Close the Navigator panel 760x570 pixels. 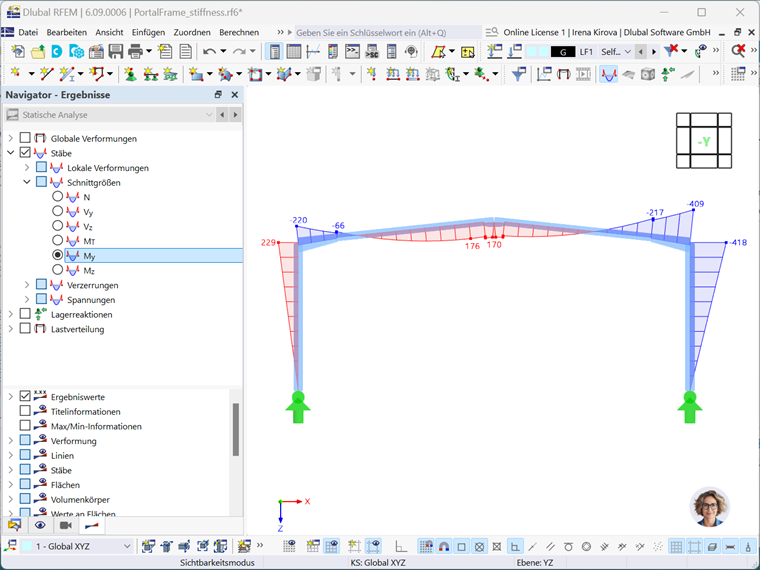235,95
